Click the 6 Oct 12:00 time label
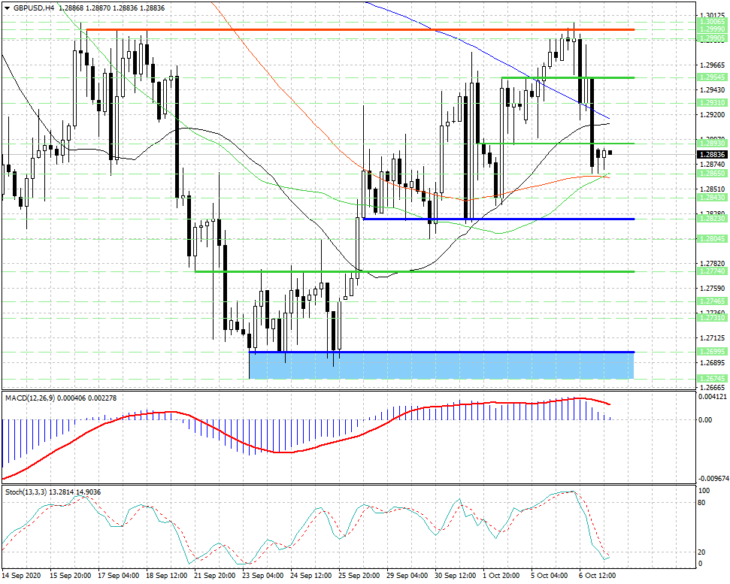Screen dimensions: 730x584 point(597,576)
